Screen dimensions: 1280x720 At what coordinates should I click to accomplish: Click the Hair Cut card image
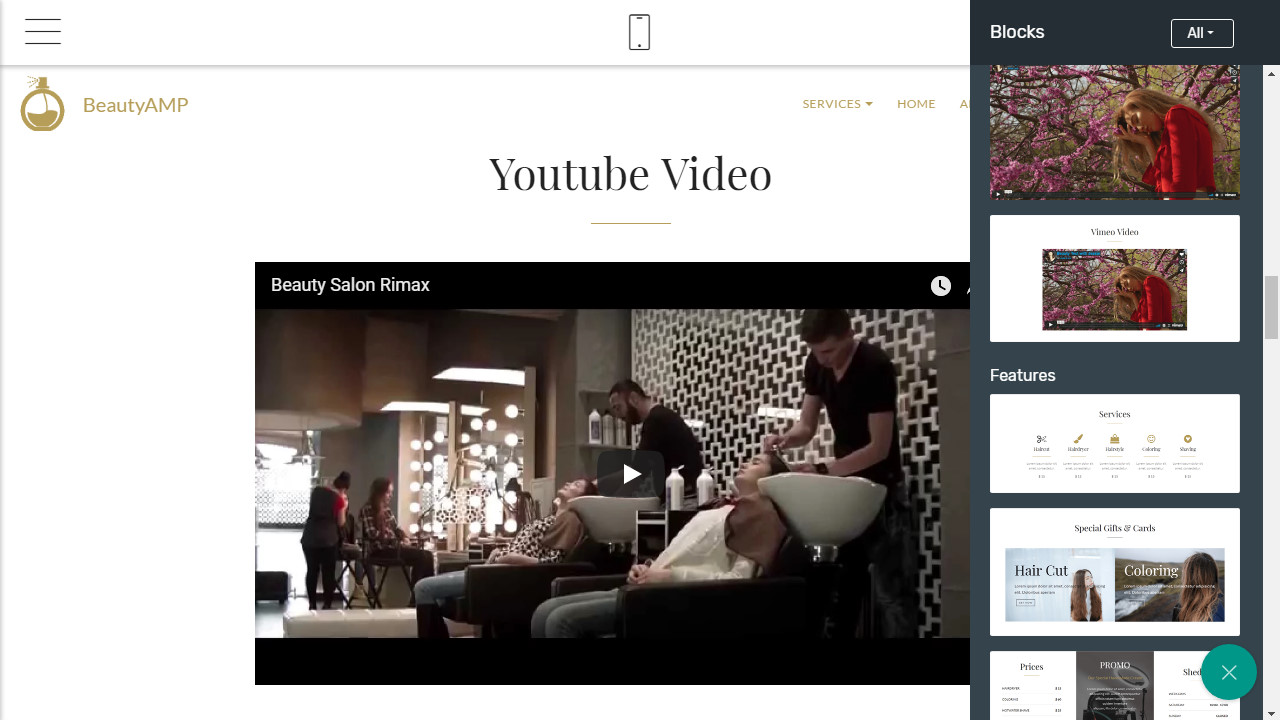1059,585
